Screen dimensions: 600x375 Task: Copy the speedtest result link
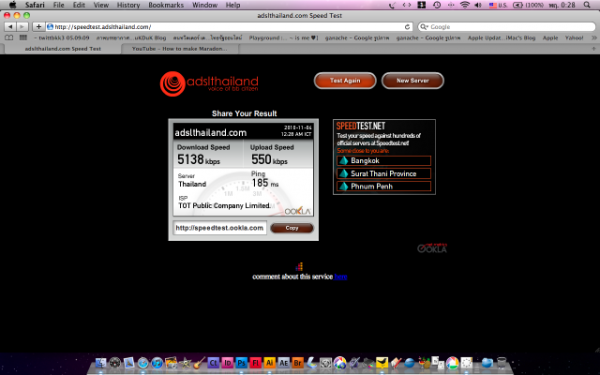pos(292,228)
